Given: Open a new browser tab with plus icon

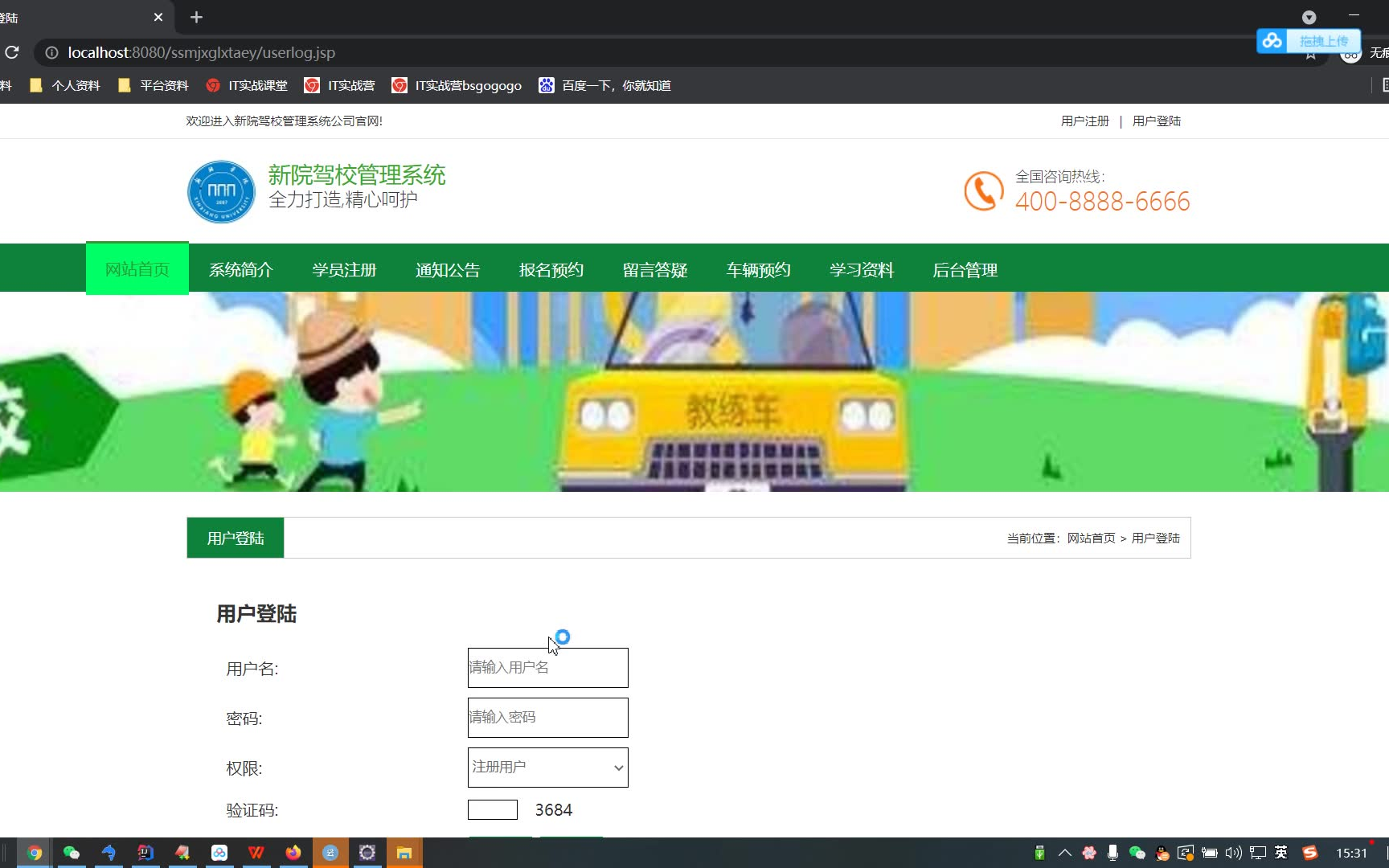Looking at the screenshot, I should point(196,17).
